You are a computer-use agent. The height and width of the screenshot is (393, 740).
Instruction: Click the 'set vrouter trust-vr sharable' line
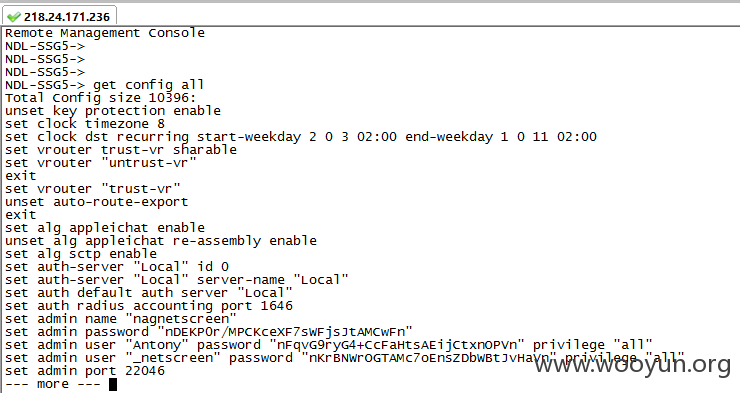click(121, 150)
